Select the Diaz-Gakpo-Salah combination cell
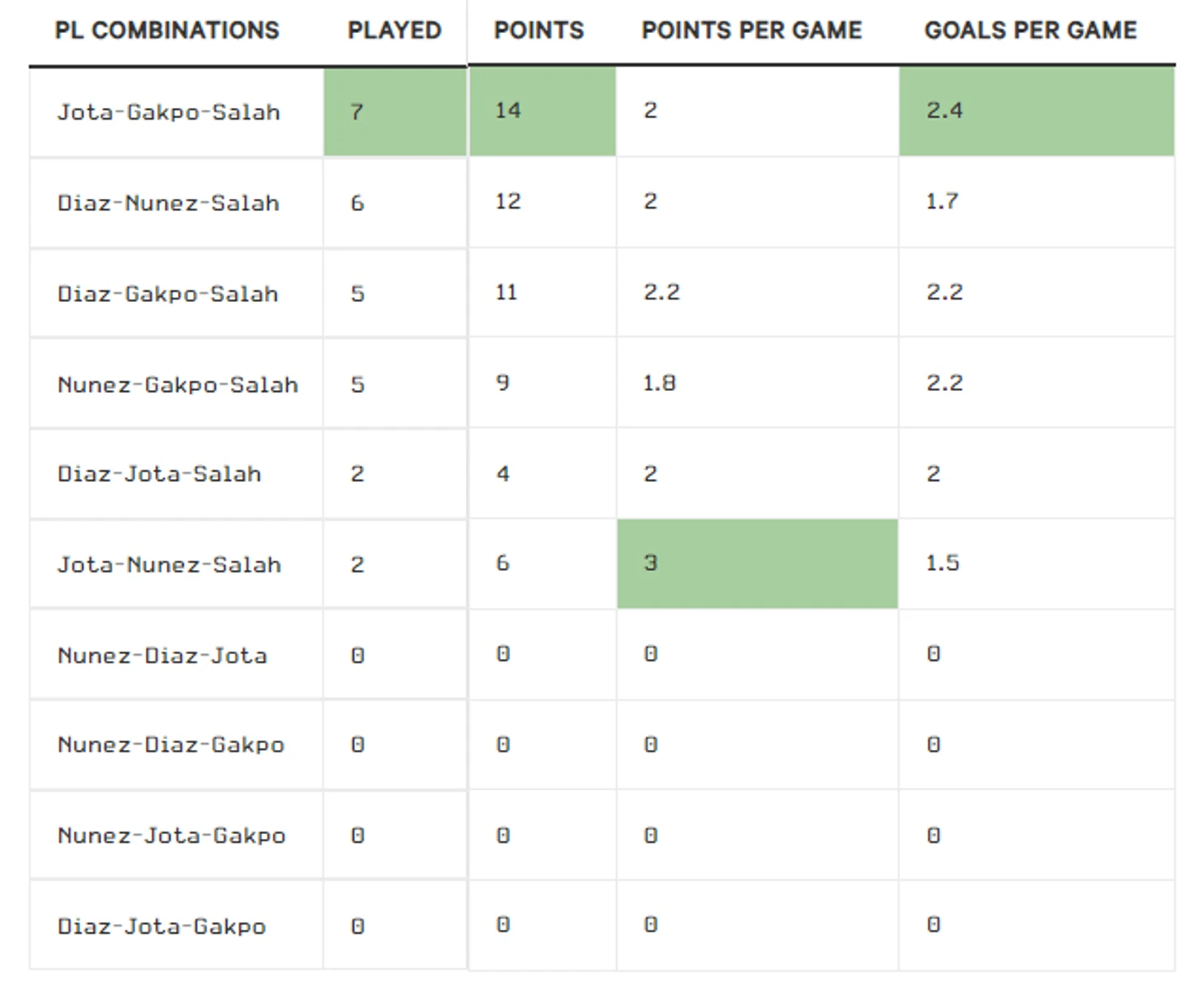This screenshot has width=1204, height=994. 167,294
